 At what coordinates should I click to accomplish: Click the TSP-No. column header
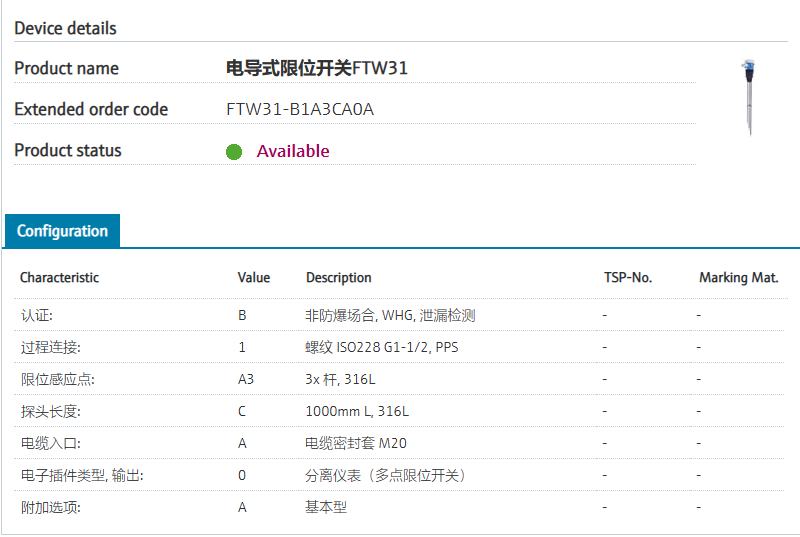628,277
